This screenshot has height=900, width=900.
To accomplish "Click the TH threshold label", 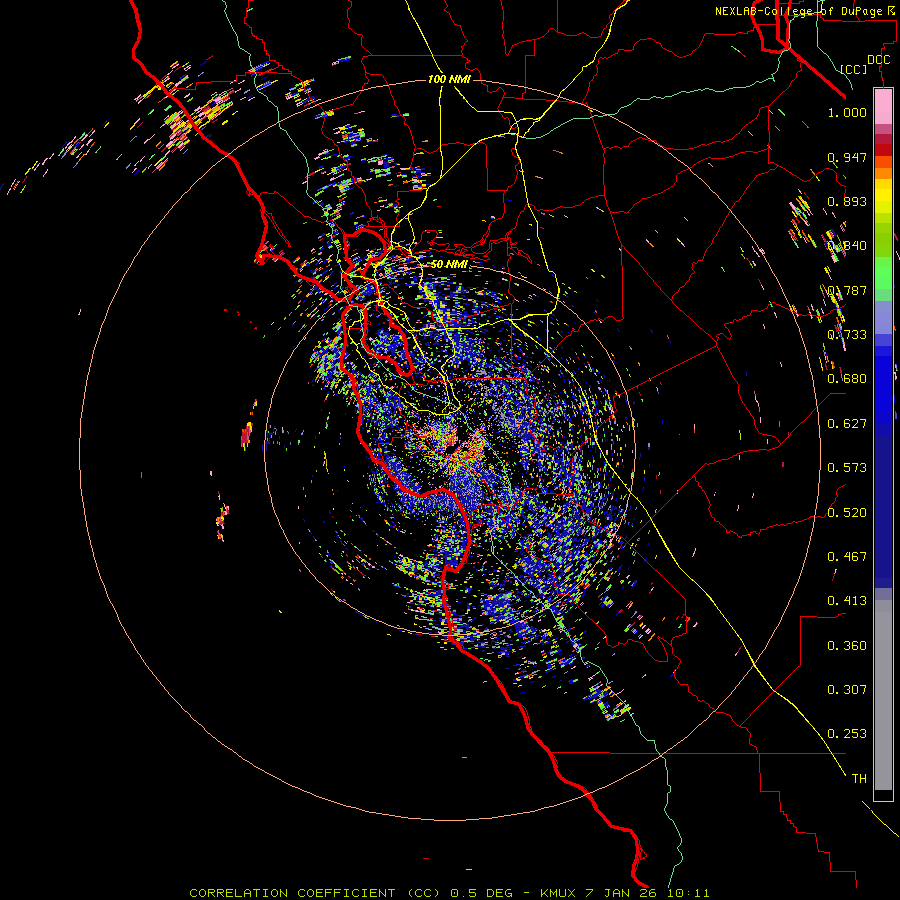I will pyautogui.click(x=859, y=778).
